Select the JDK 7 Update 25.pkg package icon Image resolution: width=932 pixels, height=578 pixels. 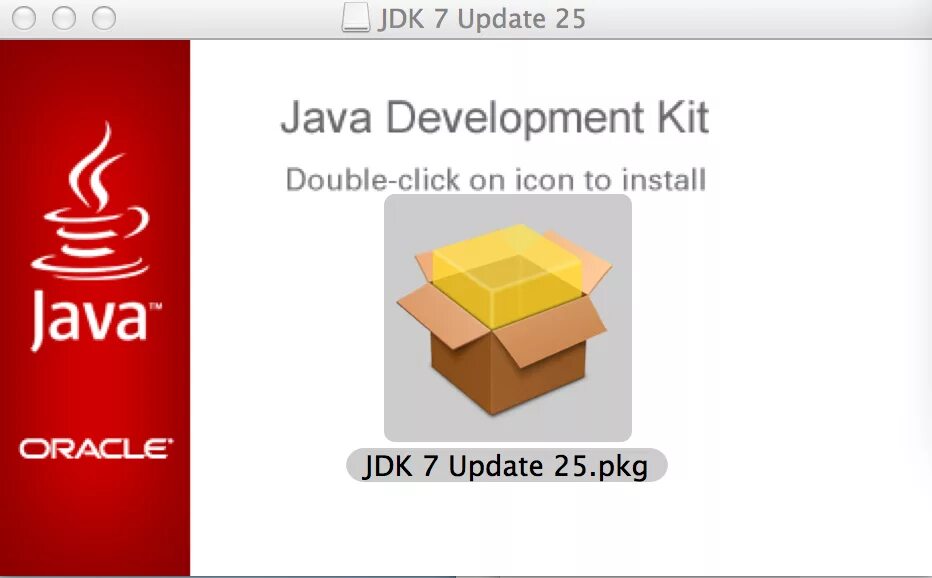(x=508, y=318)
